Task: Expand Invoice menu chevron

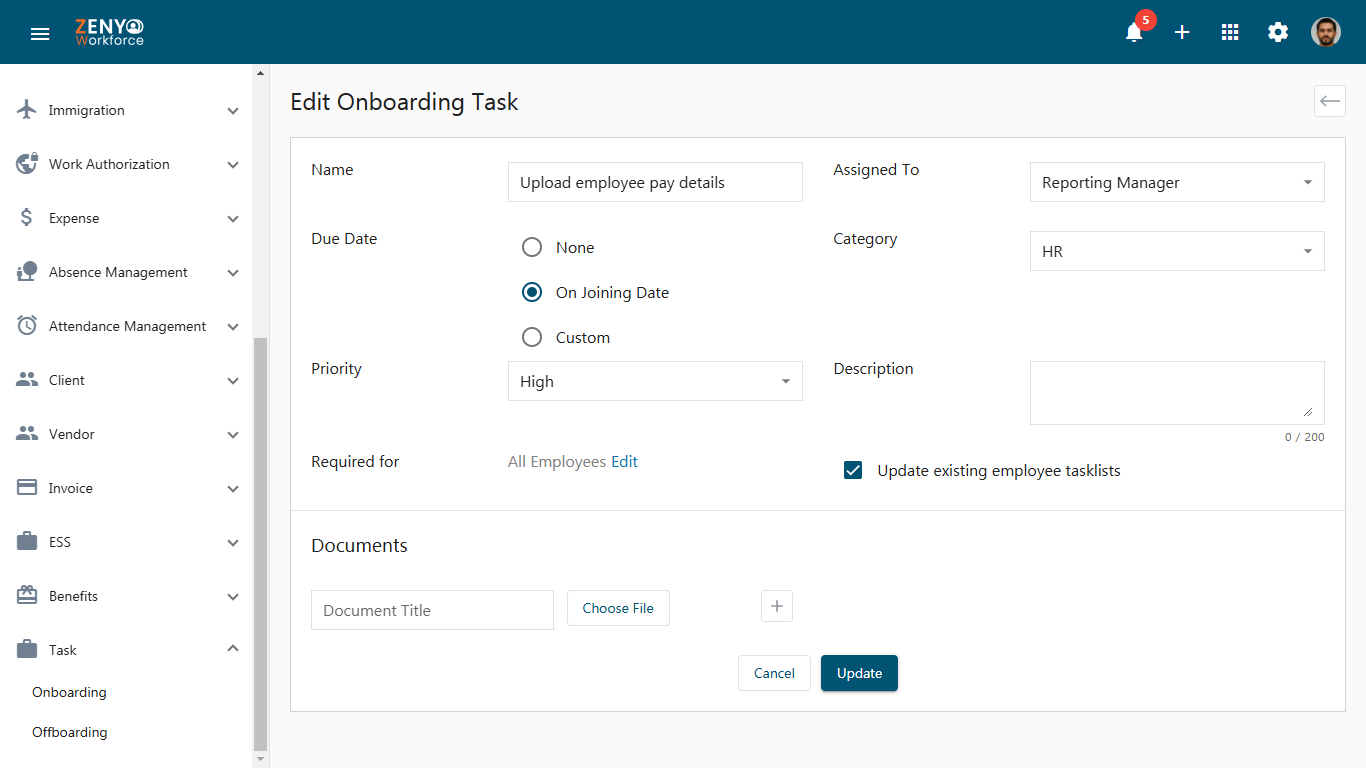Action: click(x=233, y=489)
